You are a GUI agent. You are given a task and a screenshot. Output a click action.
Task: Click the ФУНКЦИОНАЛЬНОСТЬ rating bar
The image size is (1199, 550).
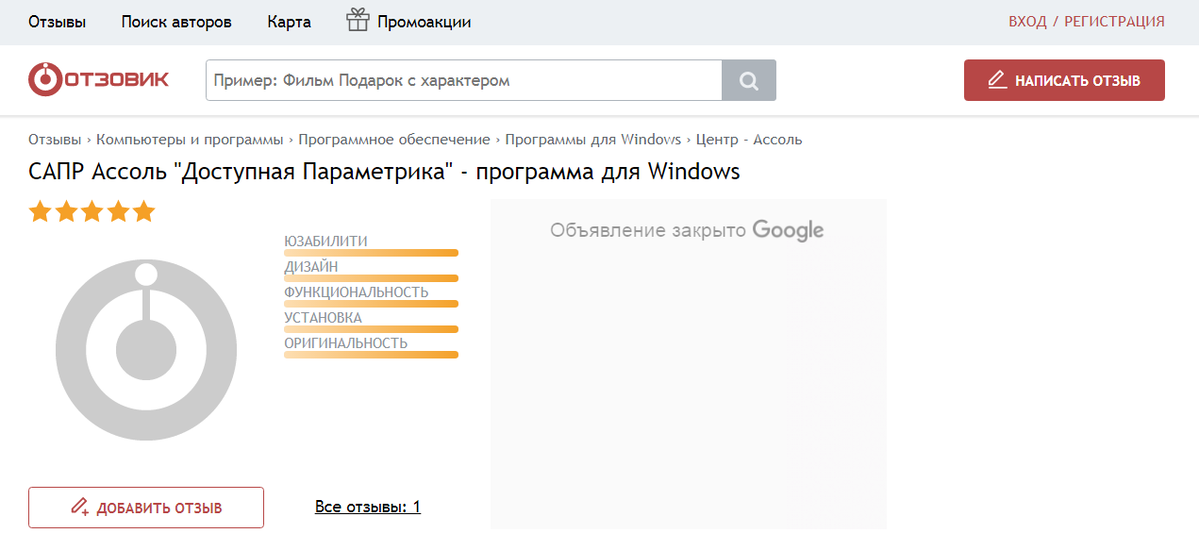(371, 304)
